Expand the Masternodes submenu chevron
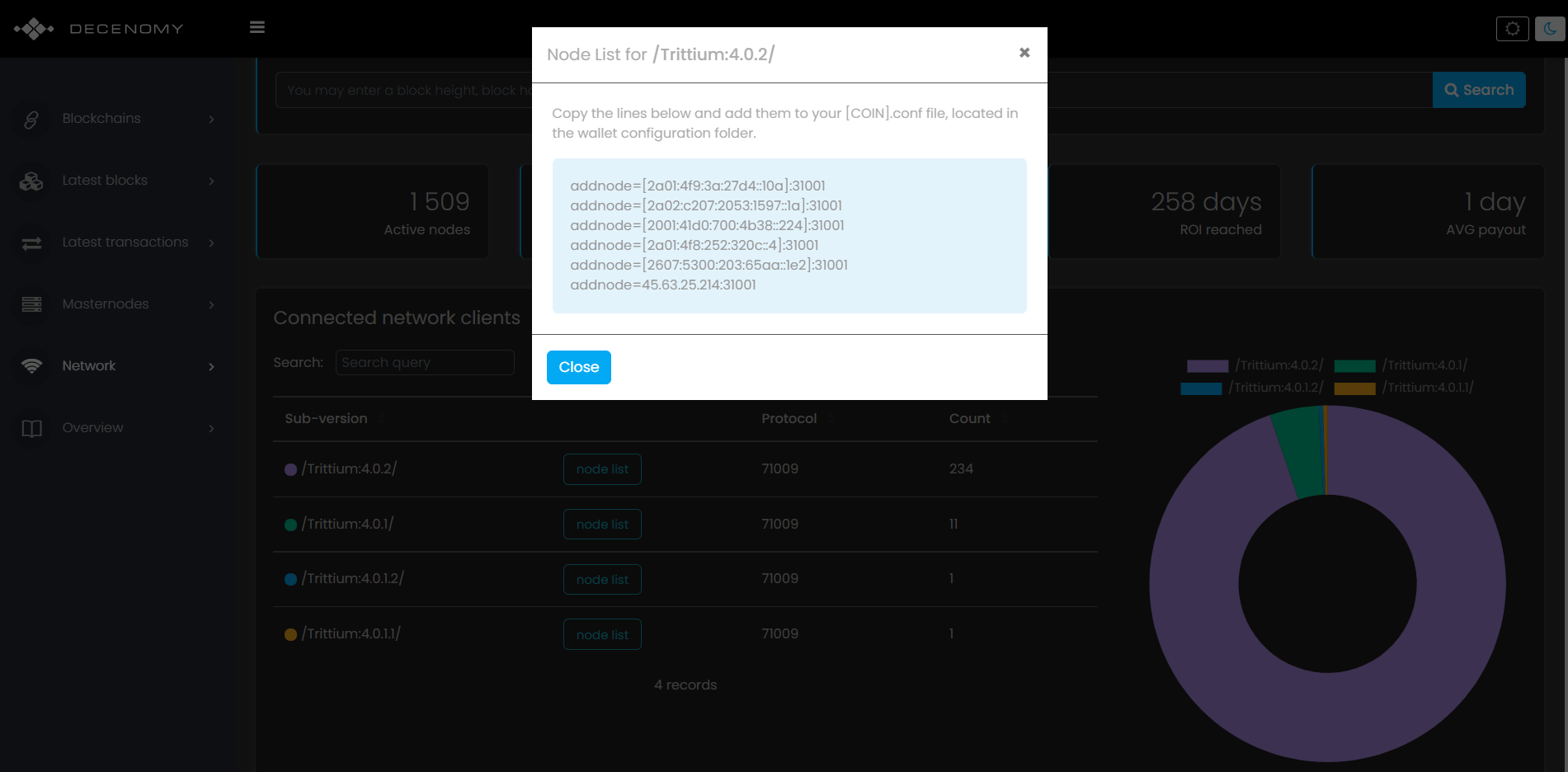This screenshot has width=1568, height=772. (212, 304)
